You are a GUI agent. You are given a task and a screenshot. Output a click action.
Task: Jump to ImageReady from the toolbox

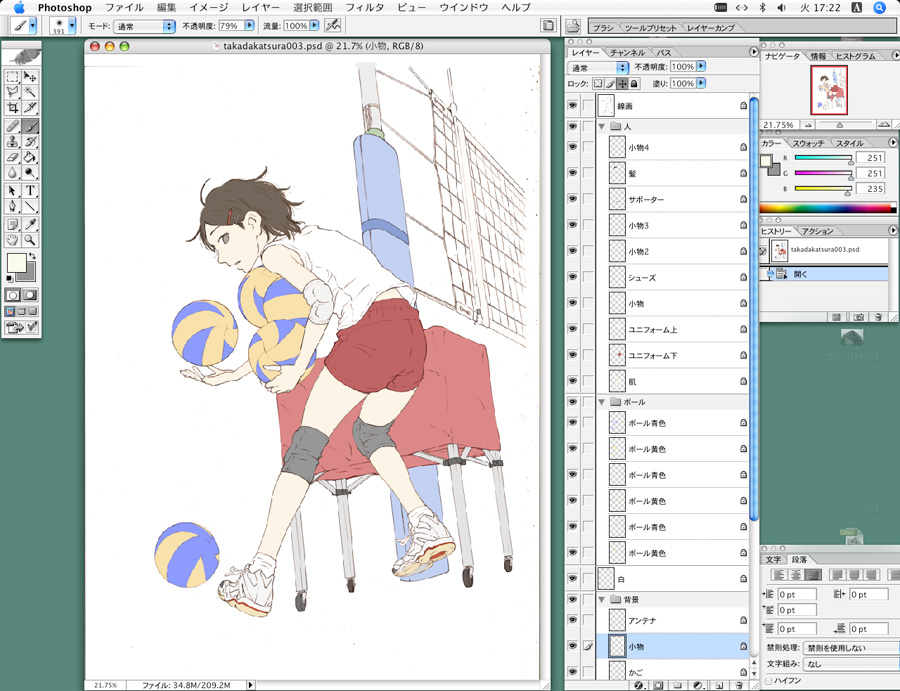click(x=21, y=327)
